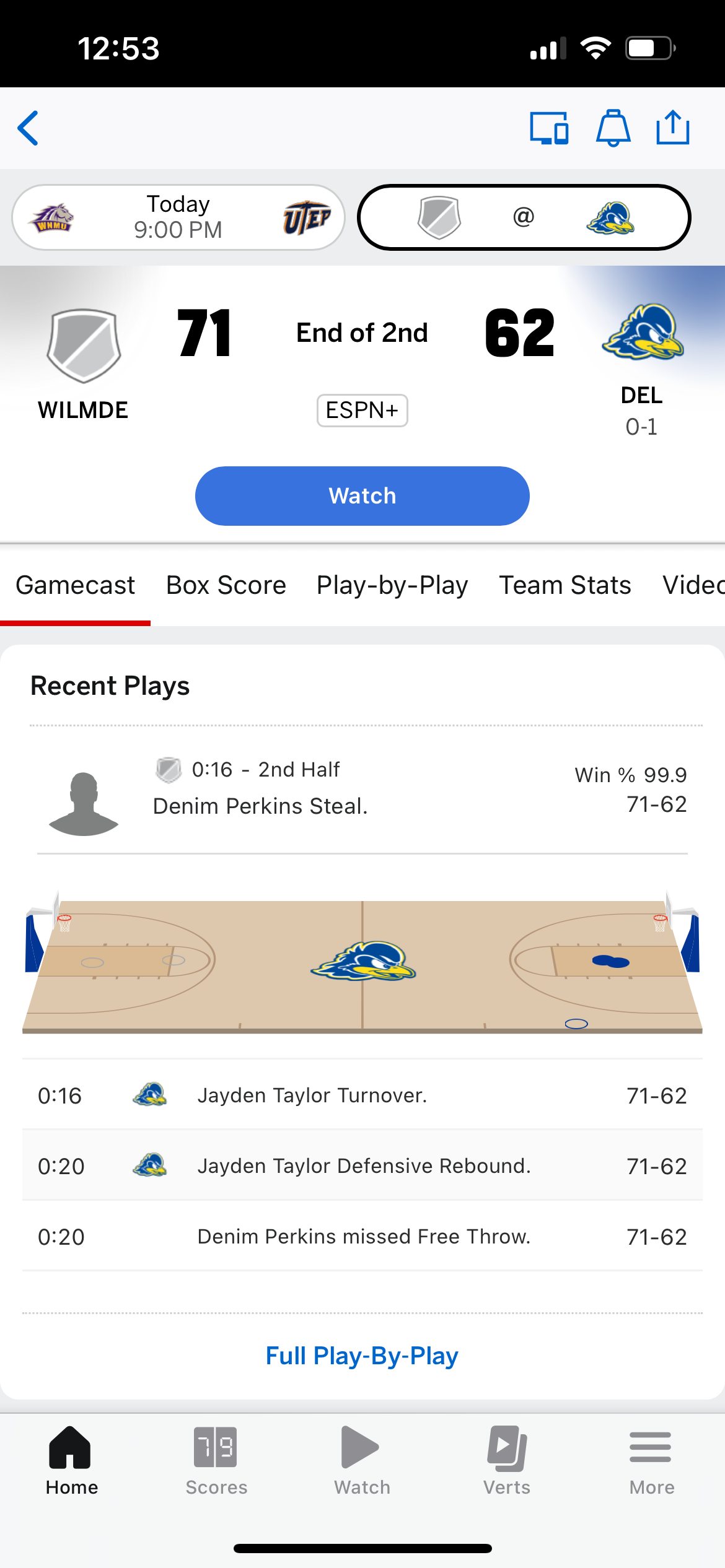The width and height of the screenshot is (725, 1568).
Task: Switch to the Box Score tab
Action: click(x=226, y=585)
